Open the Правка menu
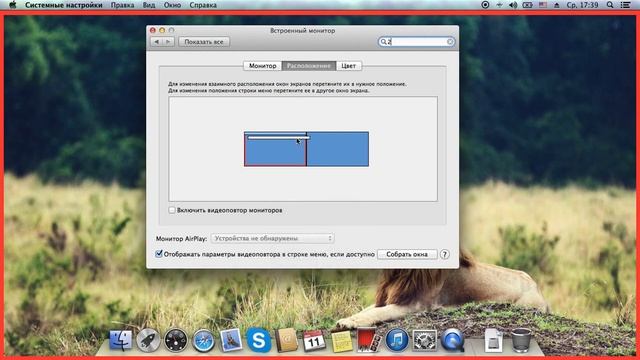 [x=122, y=5]
